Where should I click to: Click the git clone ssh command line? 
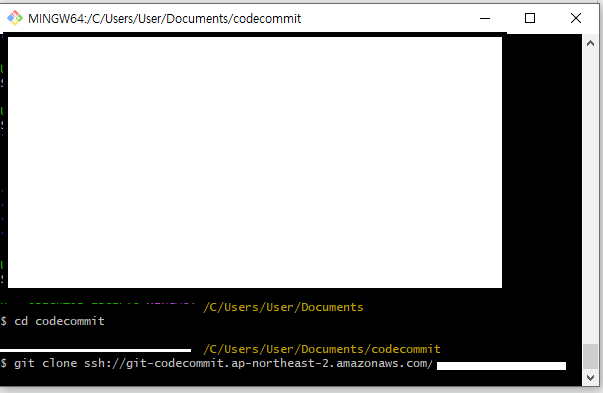point(217,363)
